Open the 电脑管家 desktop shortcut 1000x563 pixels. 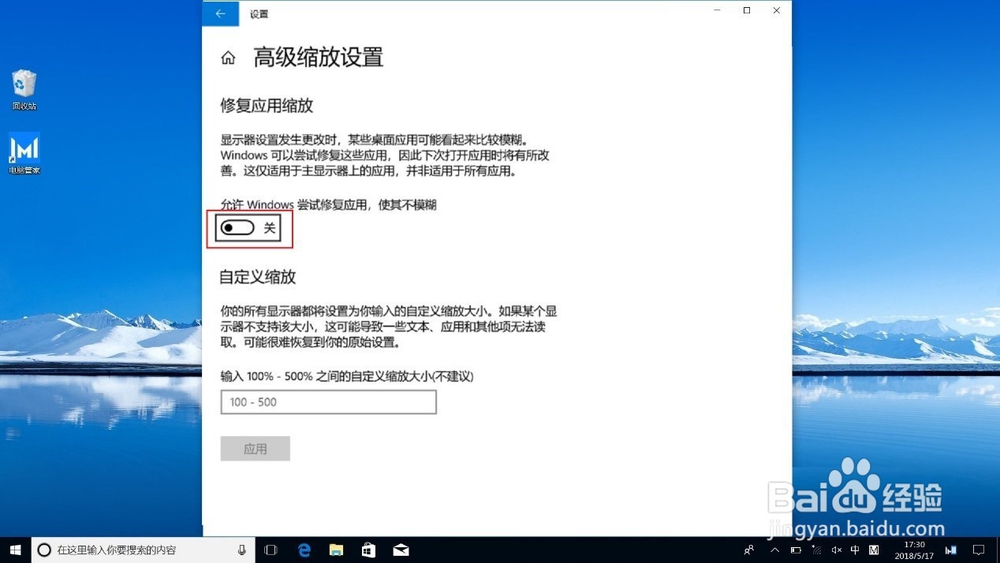24,154
